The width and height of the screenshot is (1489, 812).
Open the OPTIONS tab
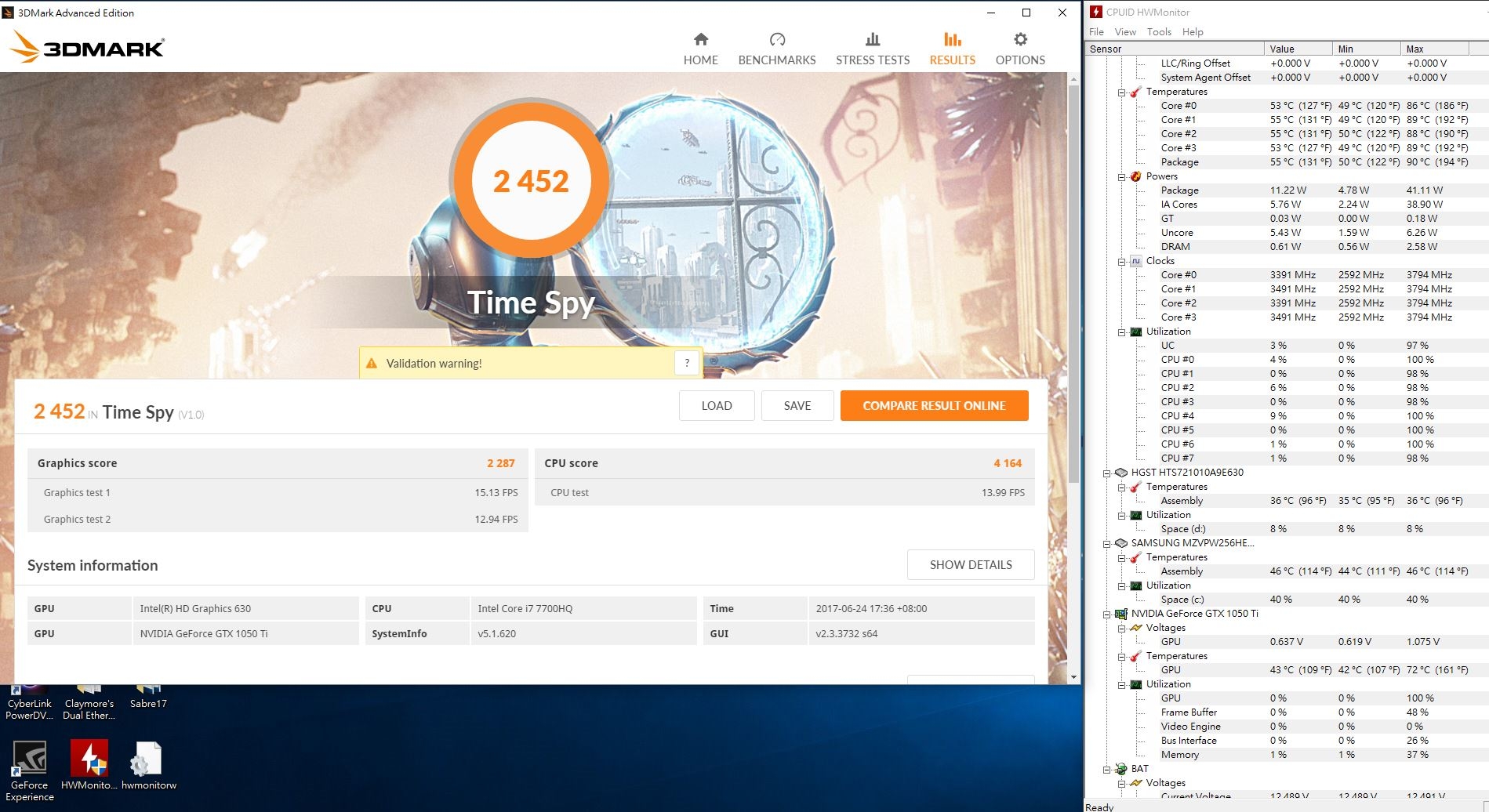pyautogui.click(x=1020, y=49)
